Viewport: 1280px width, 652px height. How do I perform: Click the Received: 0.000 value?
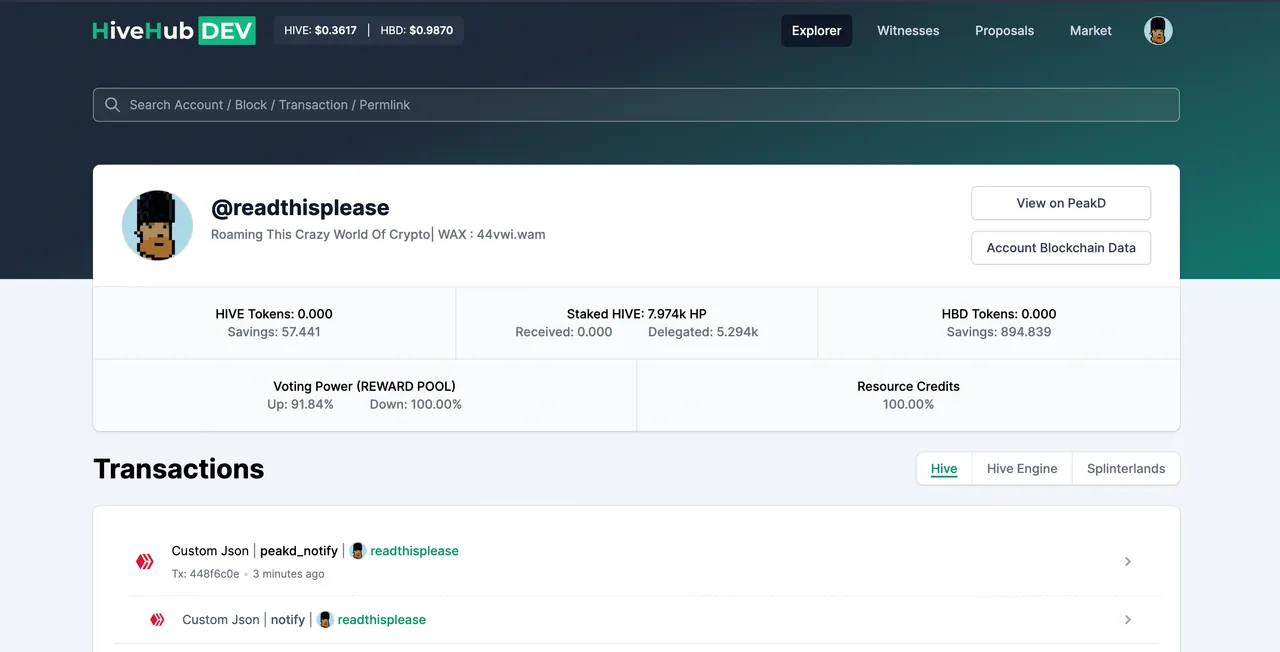pos(564,332)
